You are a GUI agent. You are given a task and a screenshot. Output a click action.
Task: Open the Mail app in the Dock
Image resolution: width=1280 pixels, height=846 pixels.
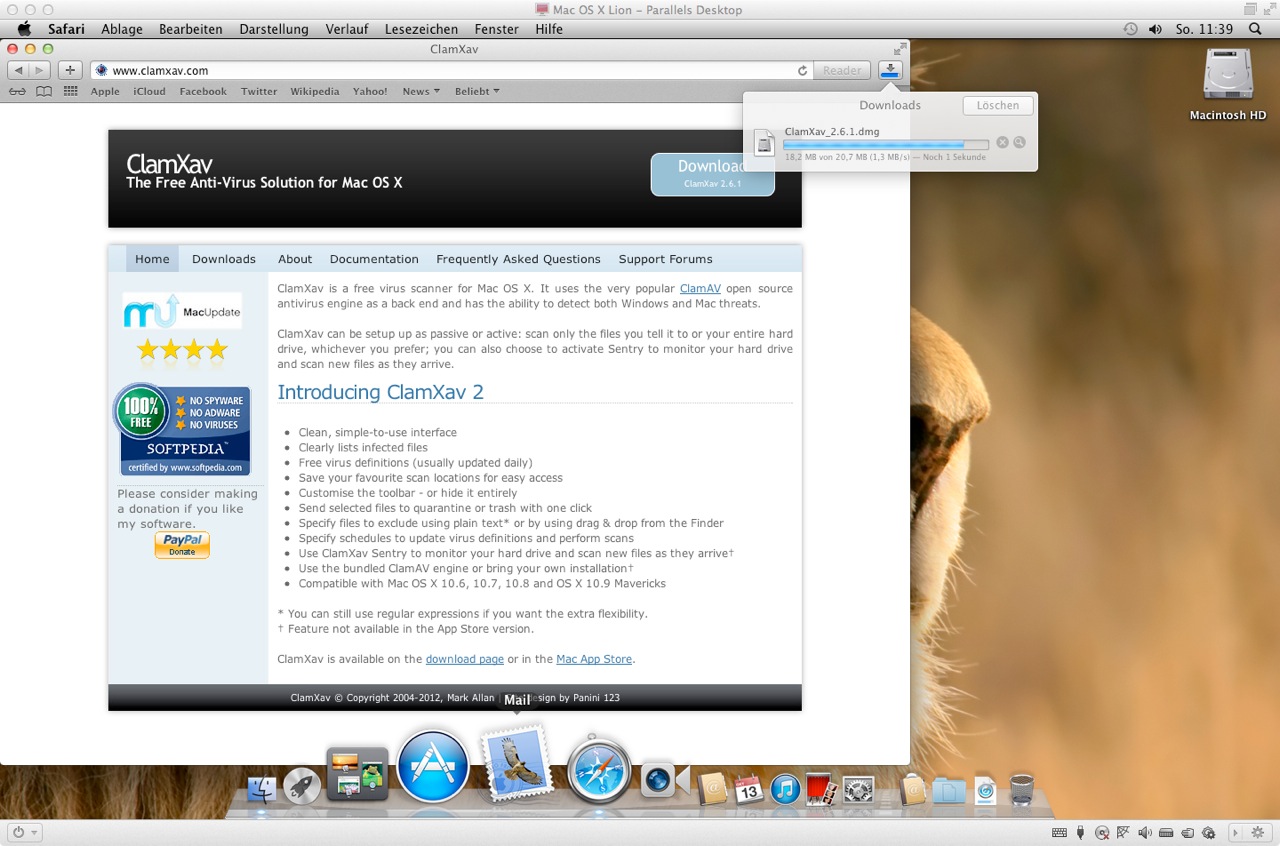click(517, 762)
